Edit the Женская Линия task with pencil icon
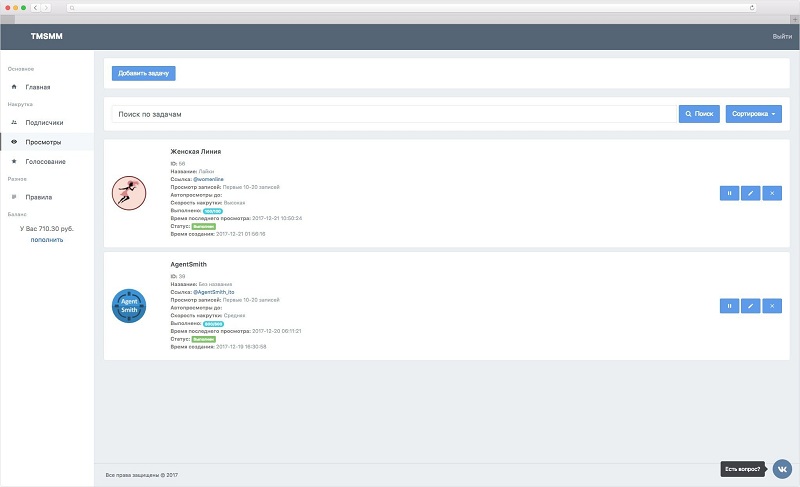This screenshot has width=800, height=487. [x=750, y=193]
